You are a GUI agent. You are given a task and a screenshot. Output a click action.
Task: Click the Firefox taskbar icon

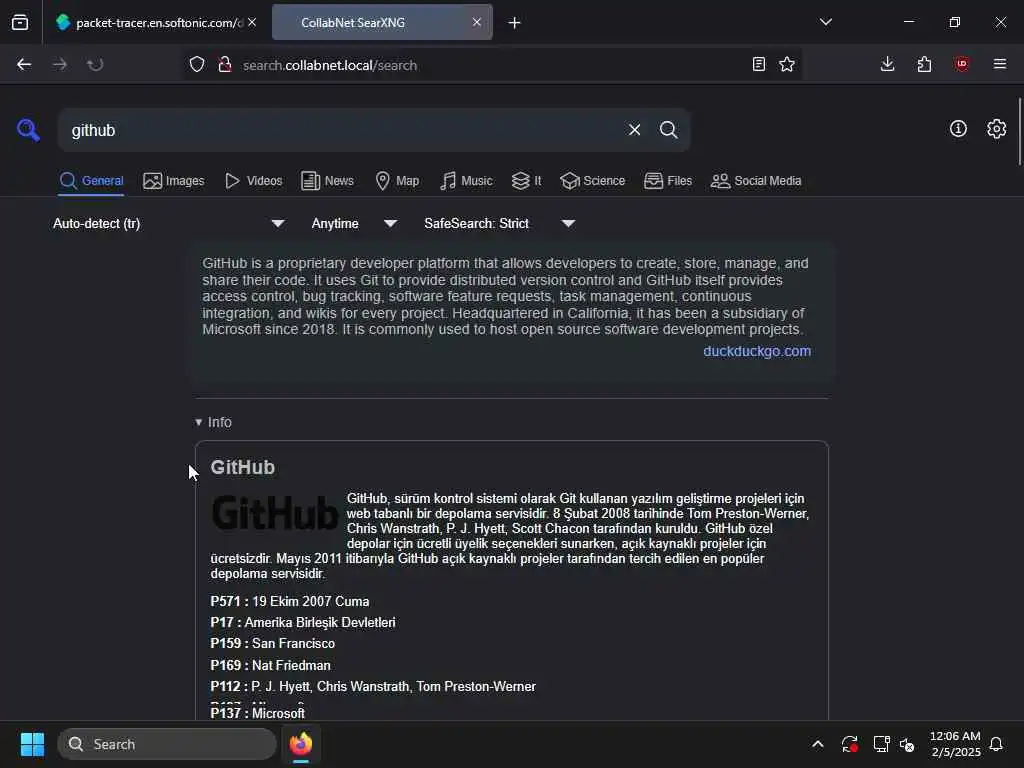[x=301, y=744]
